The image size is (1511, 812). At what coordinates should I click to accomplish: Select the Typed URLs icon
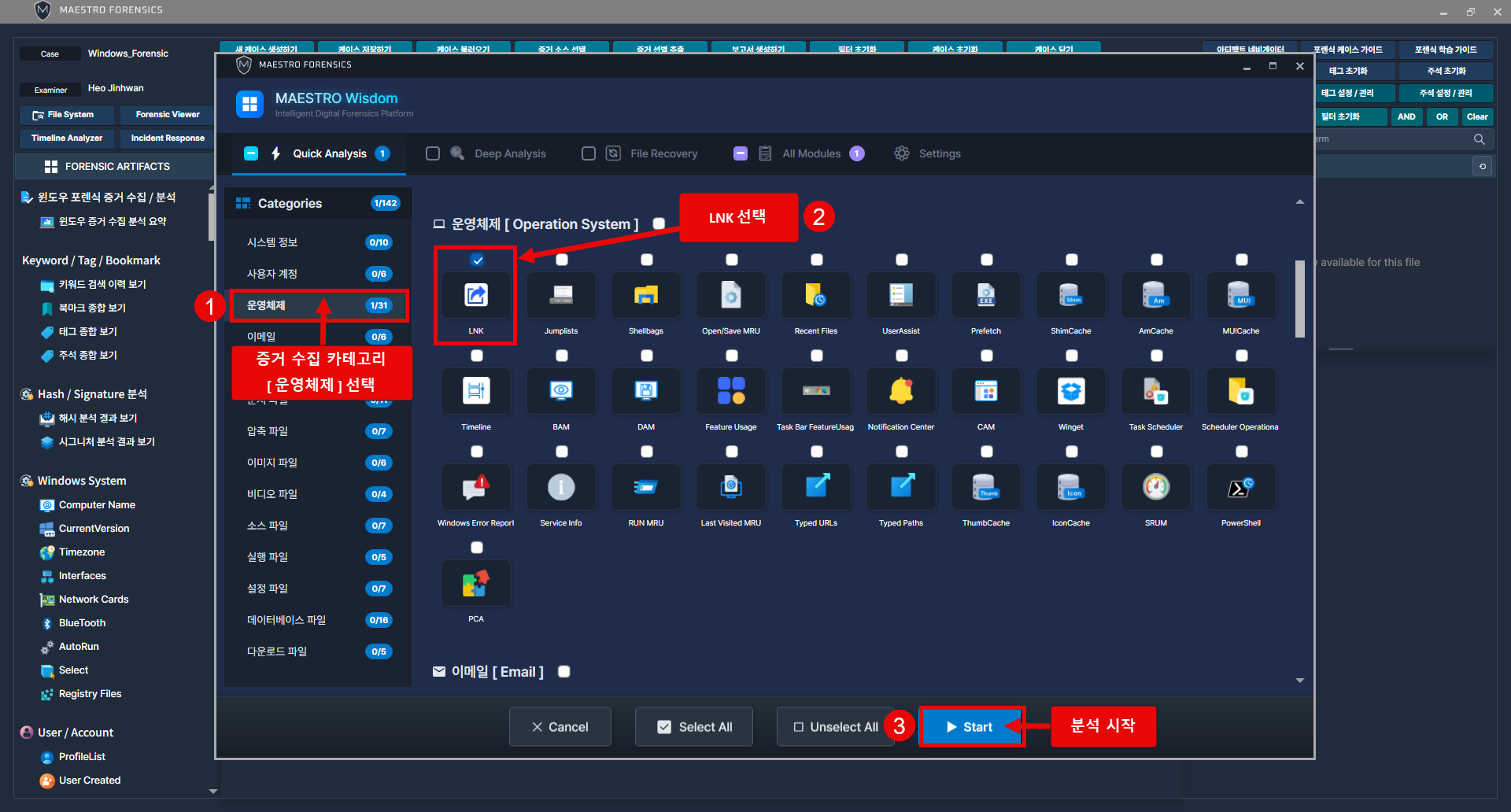(816, 487)
